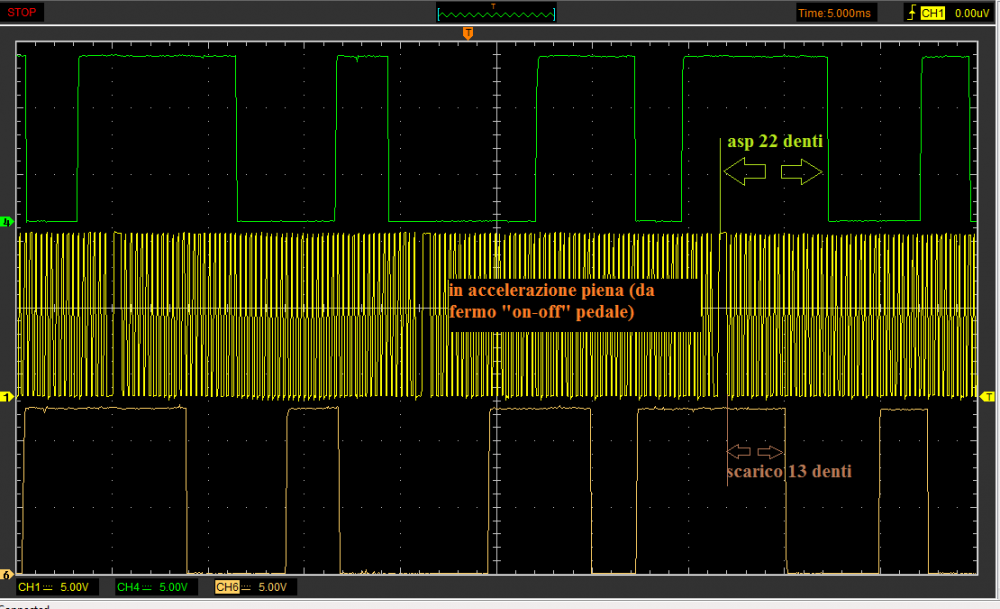Click the rising edge trigger icon
Viewport: 1000px width, 609px height.
tap(910, 13)
